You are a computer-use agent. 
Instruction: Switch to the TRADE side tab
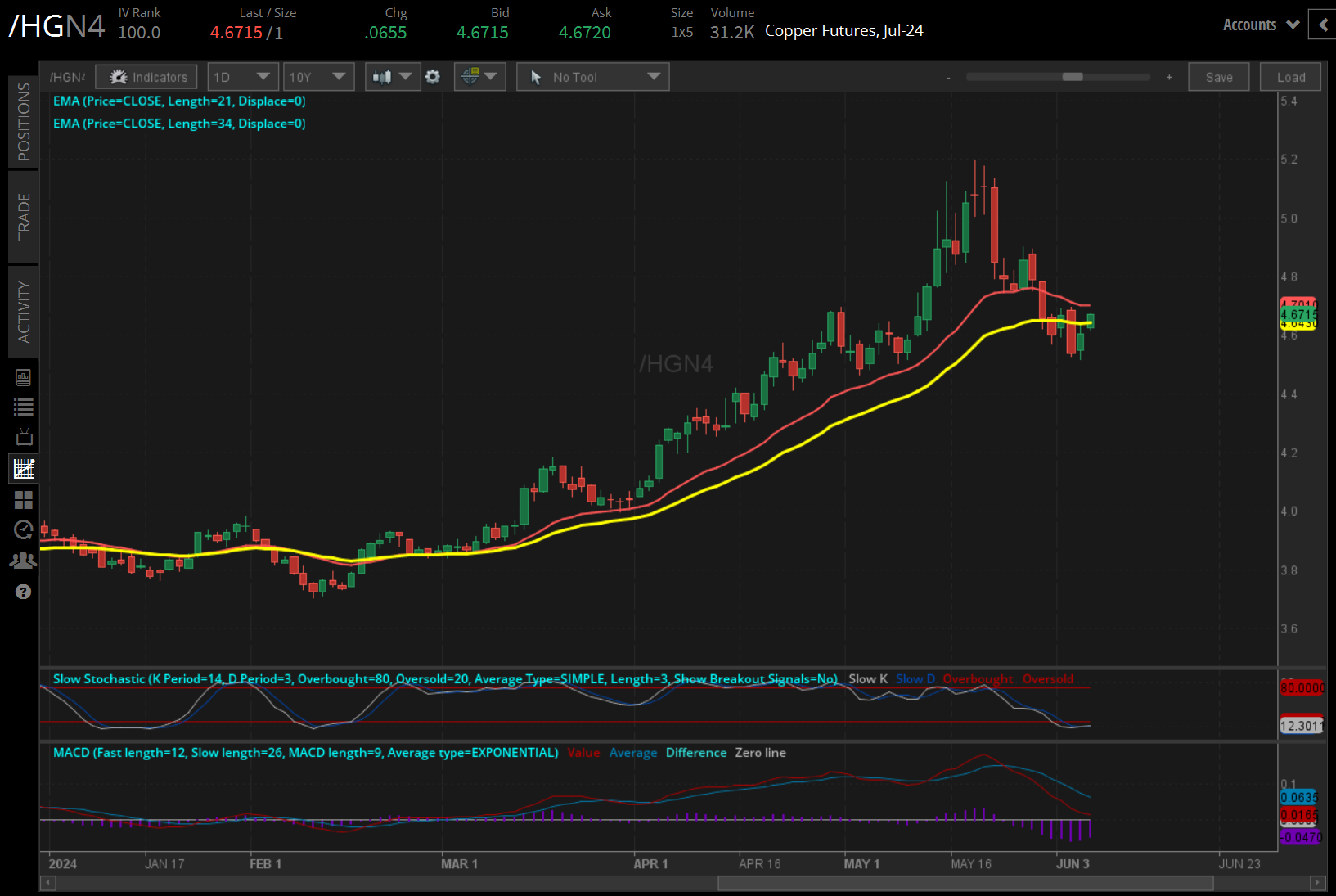tap(24, 217)
